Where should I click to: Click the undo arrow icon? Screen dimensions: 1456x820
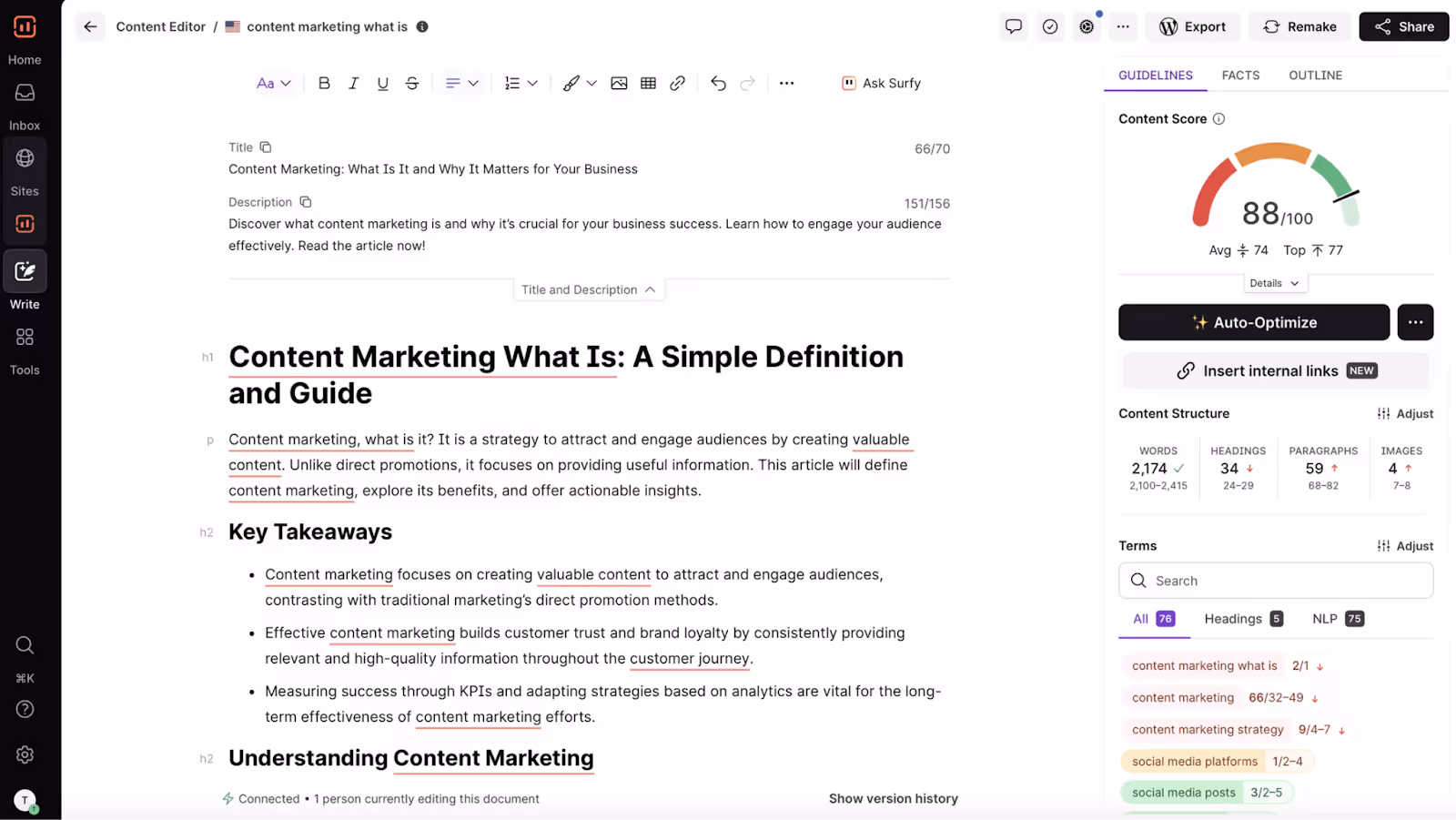tap(718, 83)
